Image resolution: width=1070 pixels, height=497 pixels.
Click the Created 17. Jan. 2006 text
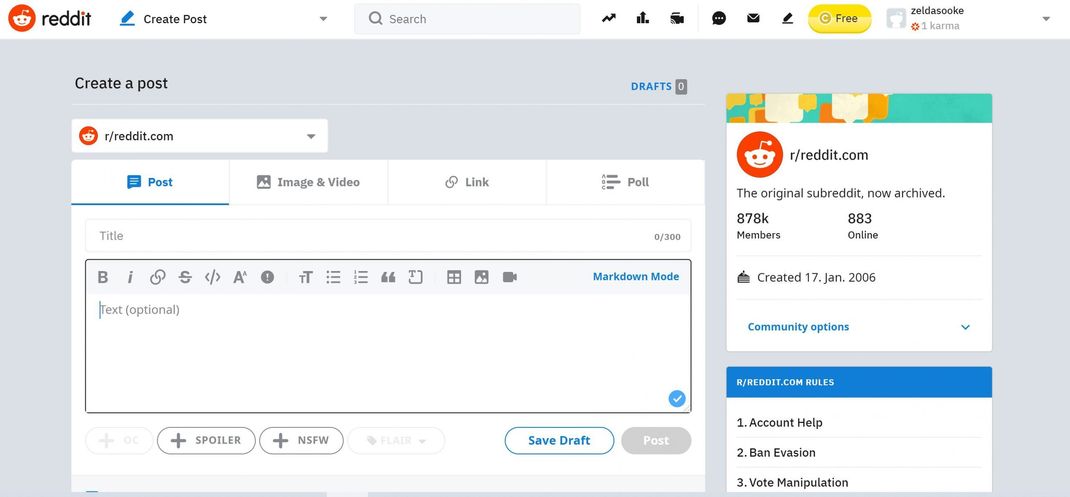coord(816,278)
